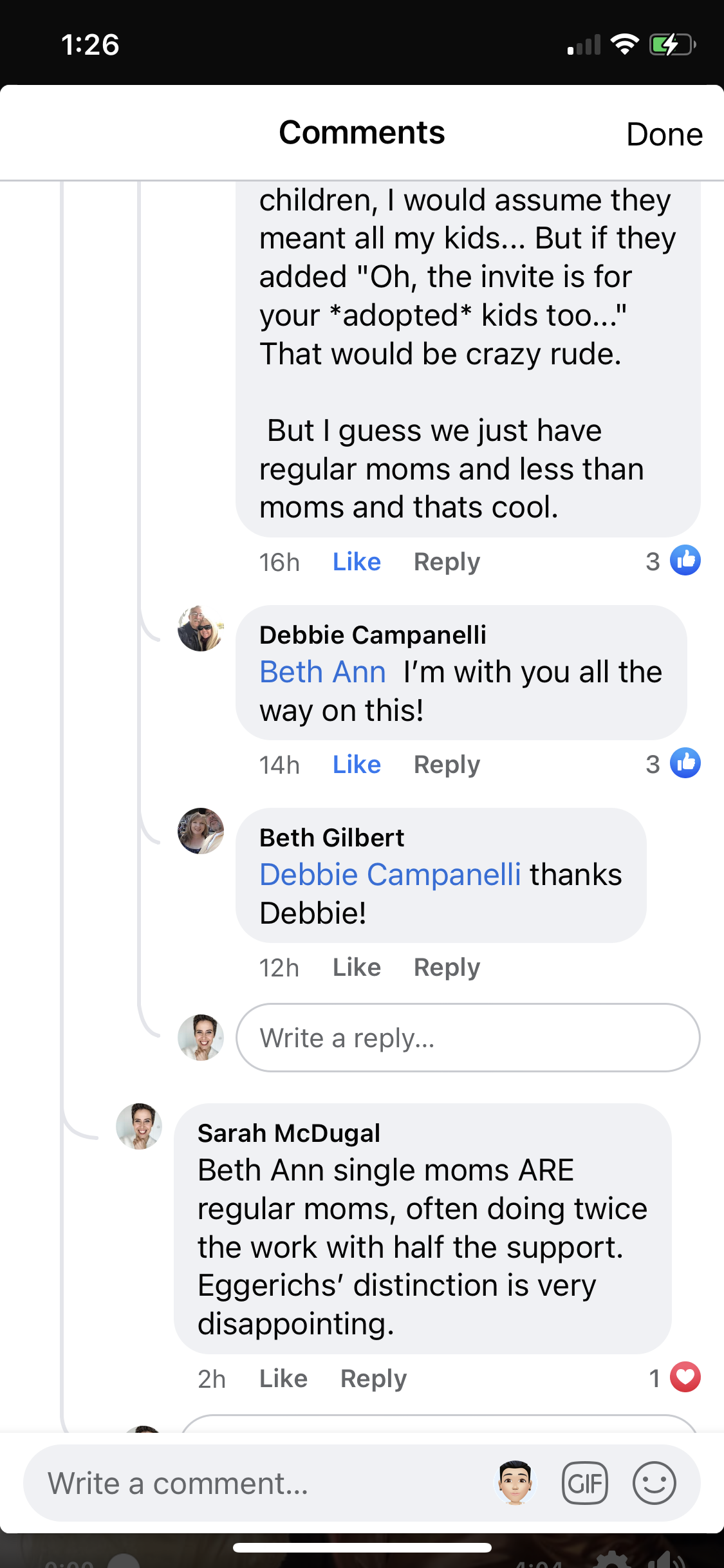Open tagged Debbie Campanelli link in Beth's reply

[x=390, y=875]
